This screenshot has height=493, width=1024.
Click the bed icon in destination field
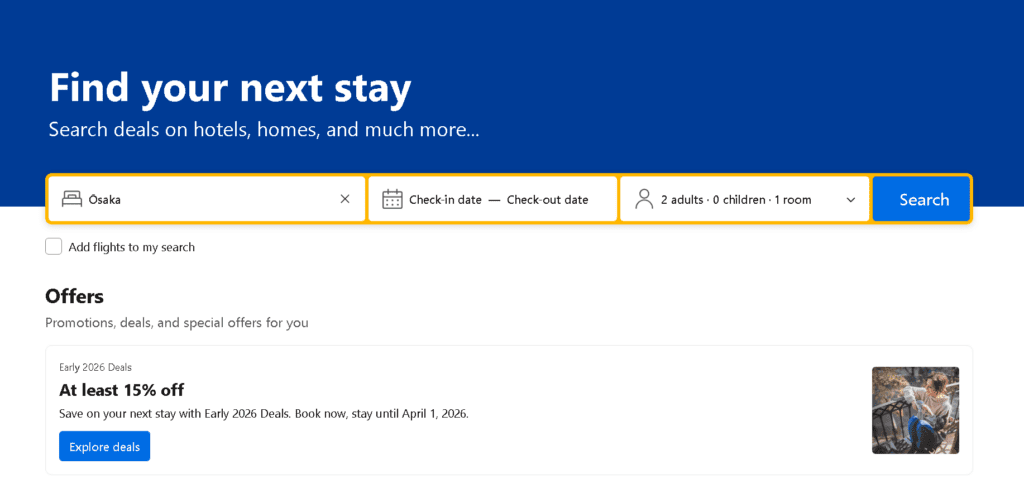71,199
